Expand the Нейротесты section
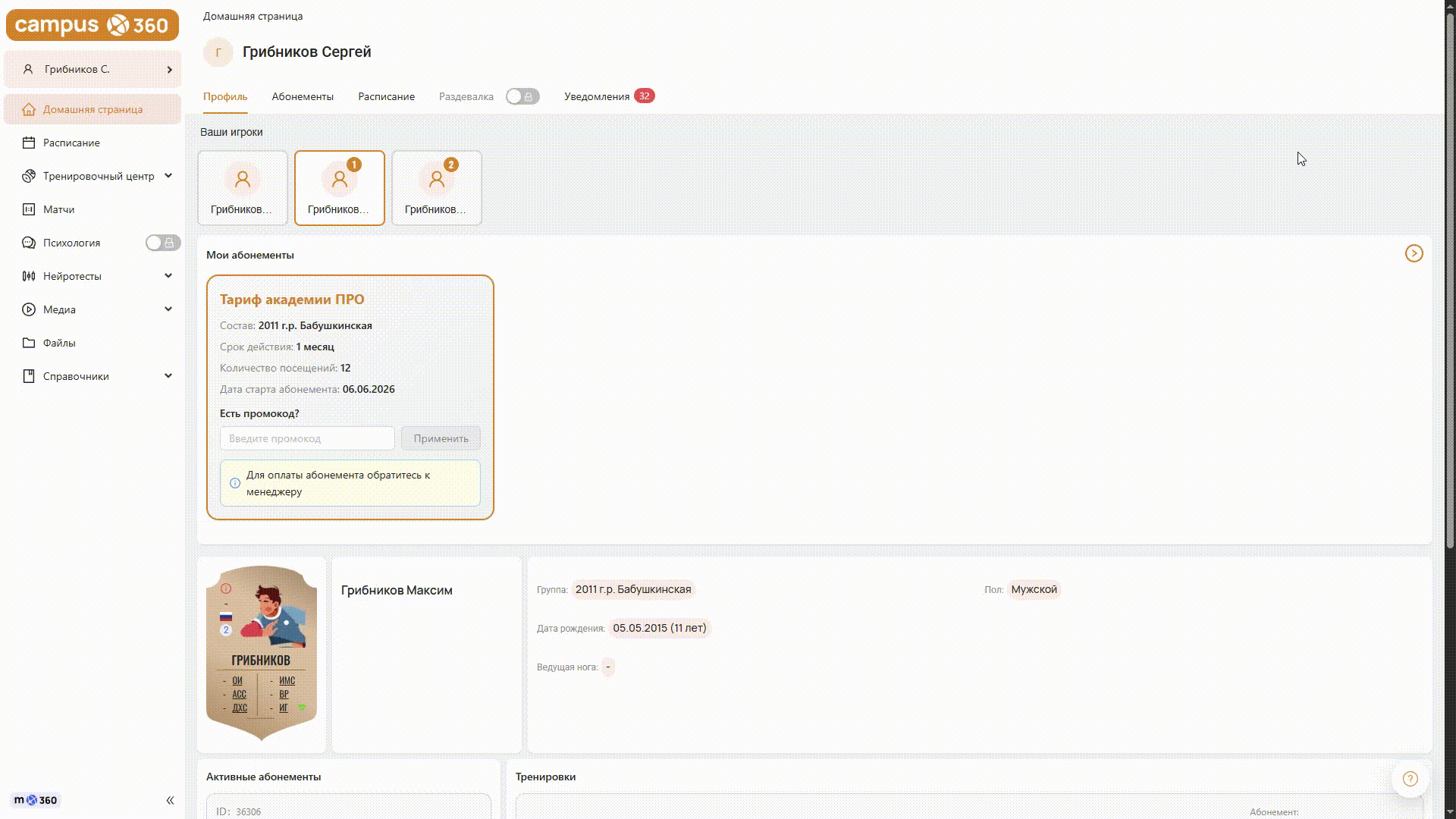 point(168,276)
